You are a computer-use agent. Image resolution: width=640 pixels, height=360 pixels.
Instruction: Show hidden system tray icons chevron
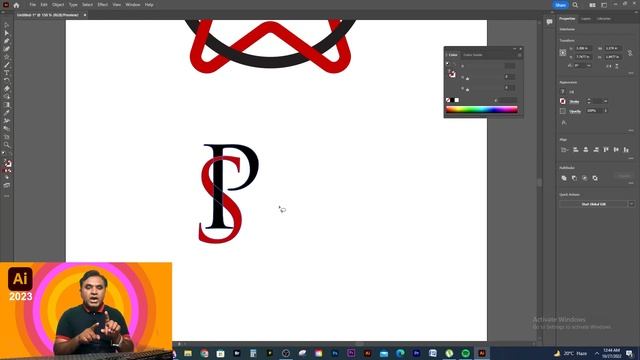pos(597,353)
